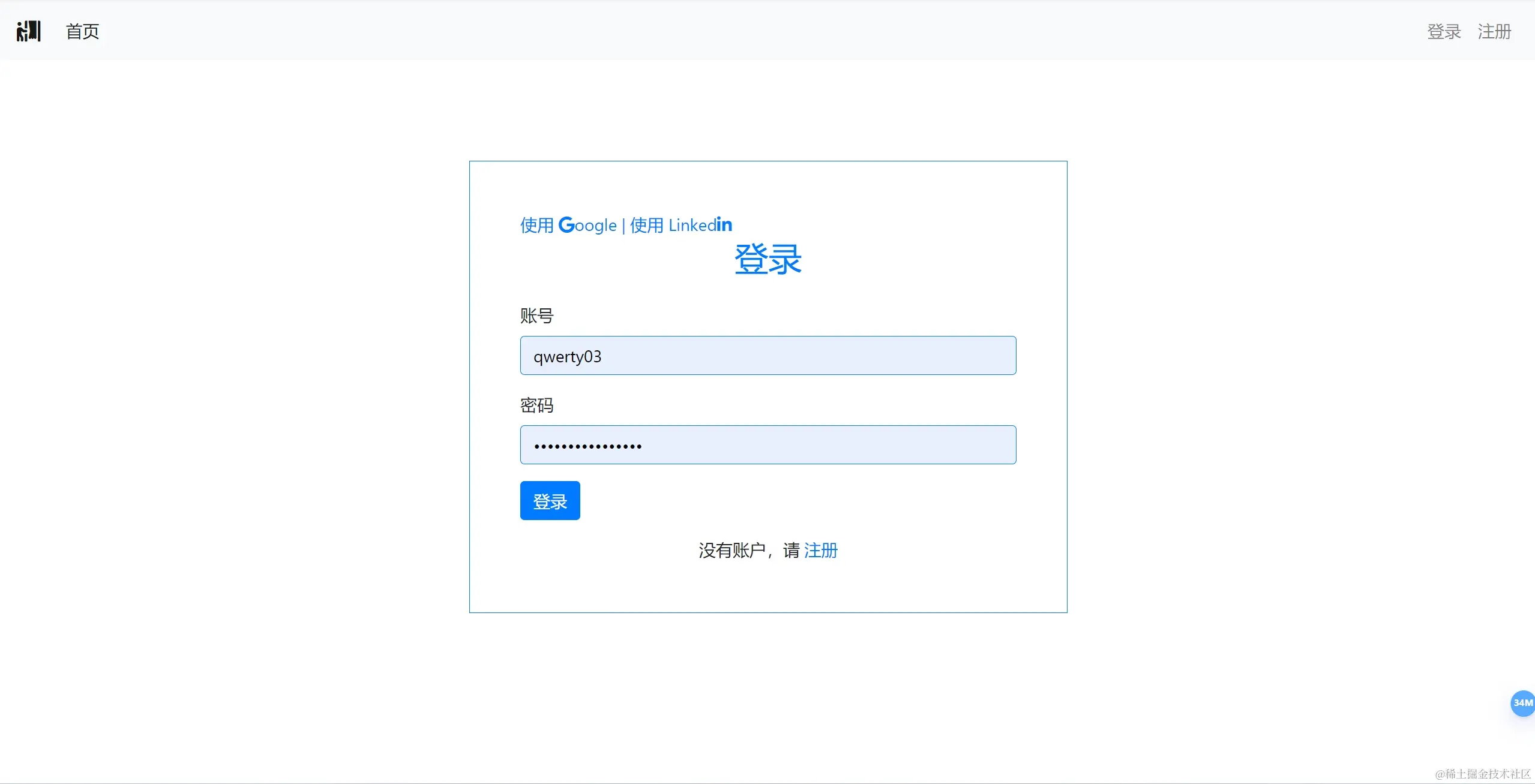Click the Google G logo icon
This screenshot has width=1535, height=784.
pos(566,225)
